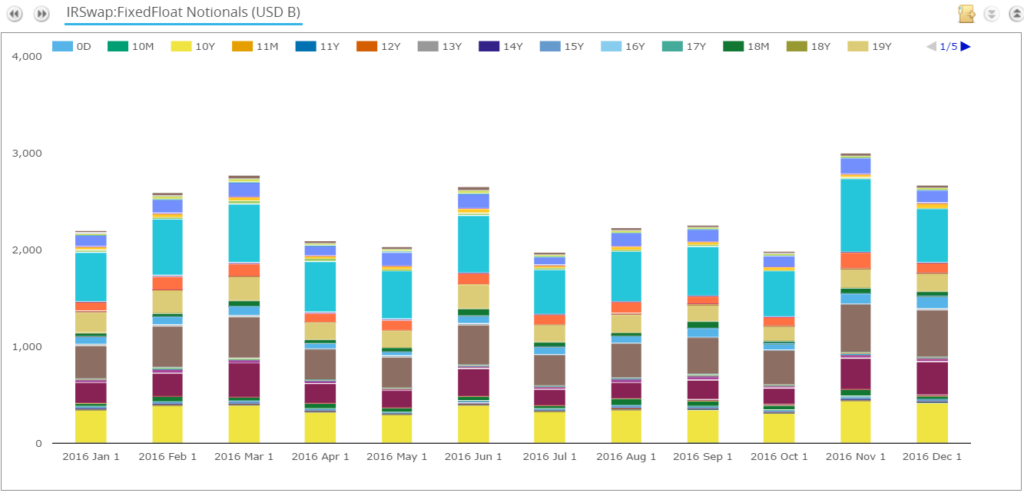This screenshot has width=1024, height=493.
Task: Toggle the 10Y series legend swatch
Action: [181, 46]
